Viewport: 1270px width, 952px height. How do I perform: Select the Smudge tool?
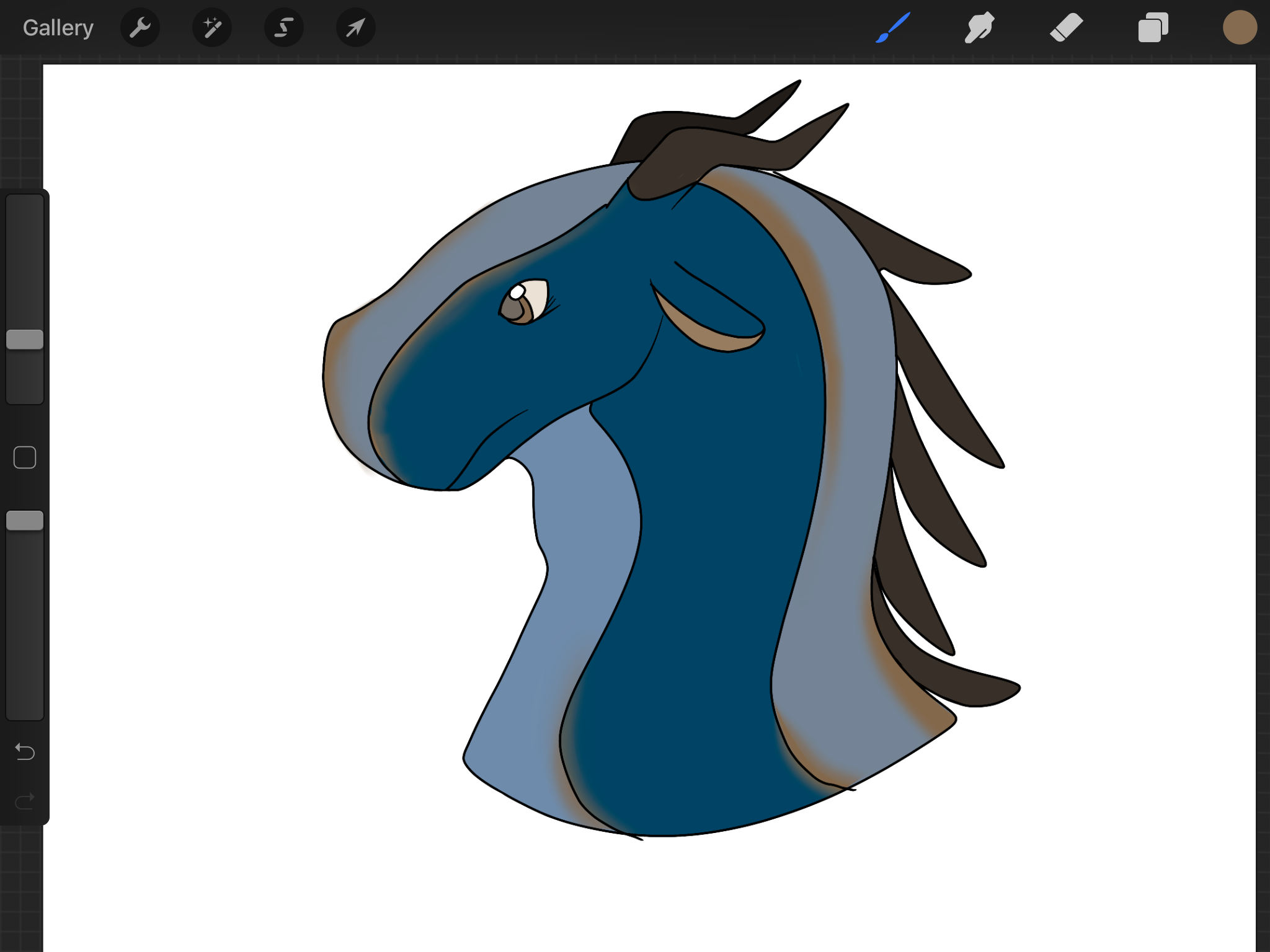point(980,28)
